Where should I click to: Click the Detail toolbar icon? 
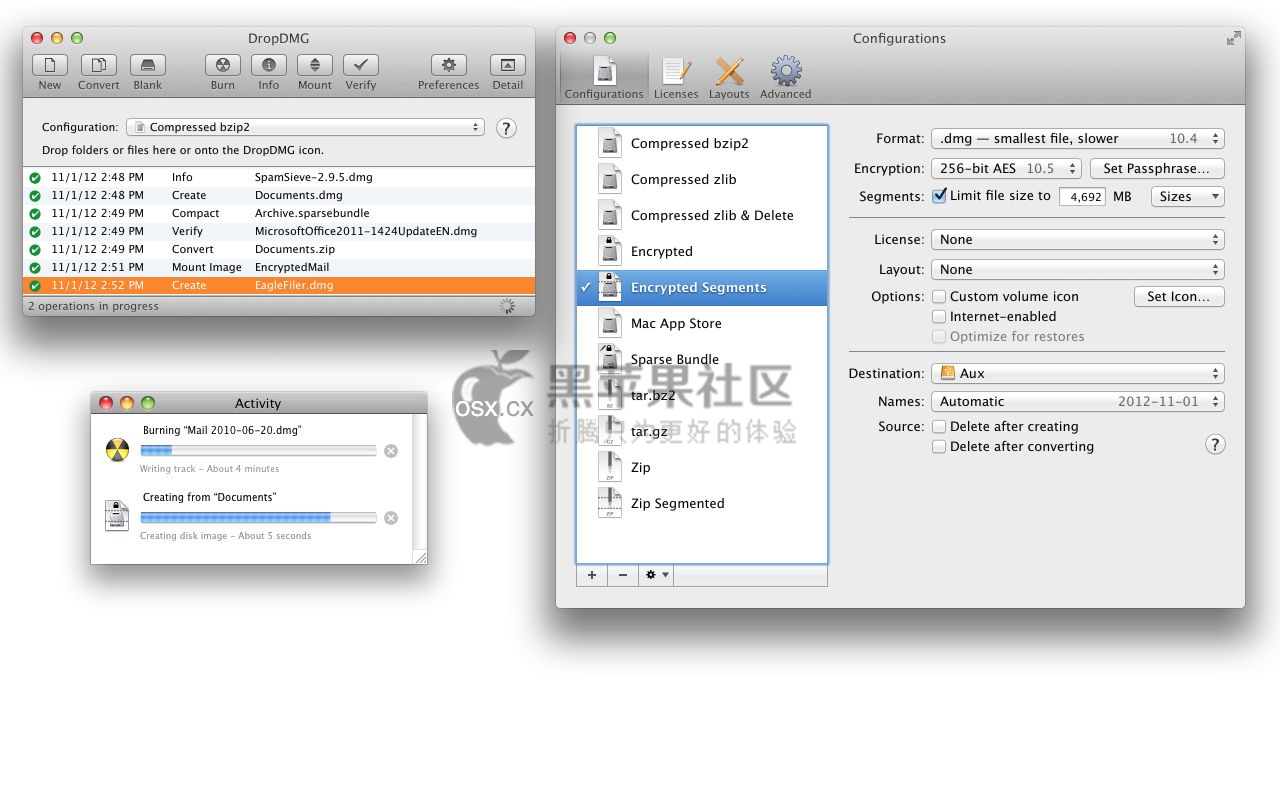(508, 65)
